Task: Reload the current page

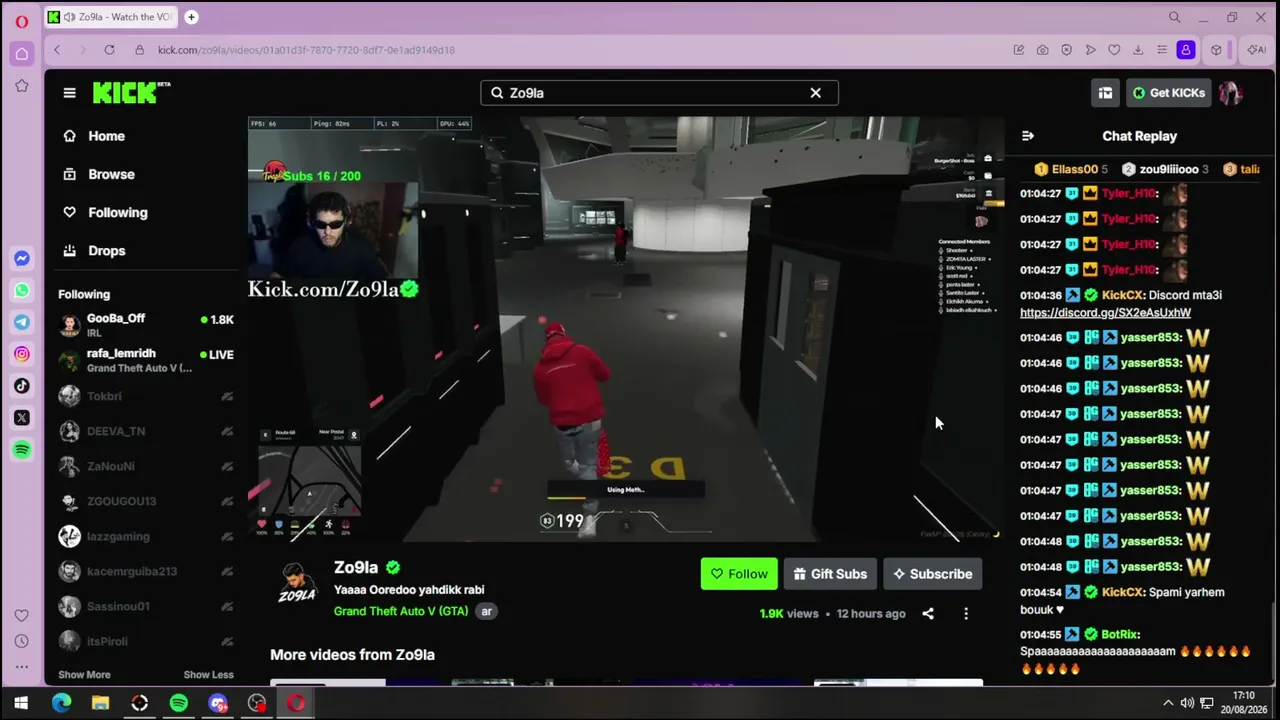Action: pyautogui.click(x=109, y=50)
